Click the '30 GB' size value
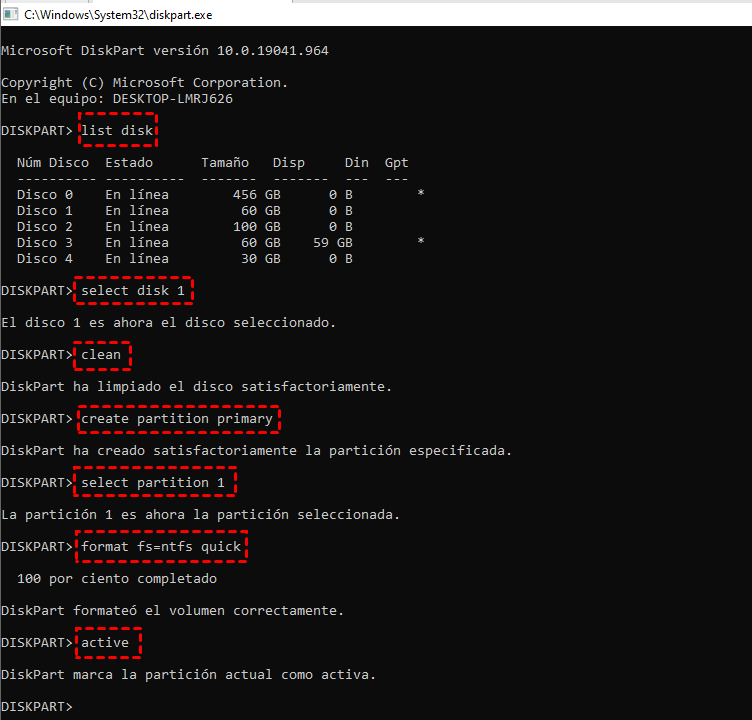 pyautogui.click(x=261, y=259)
